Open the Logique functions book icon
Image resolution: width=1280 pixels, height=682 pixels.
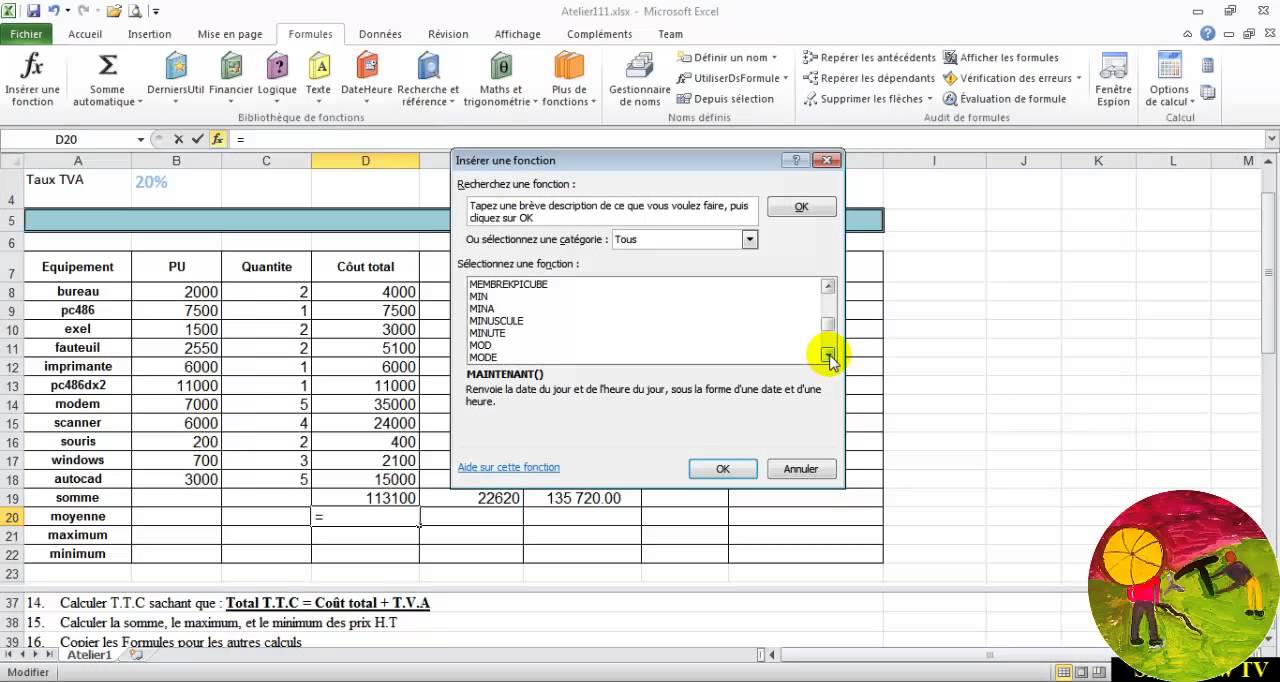277,80
